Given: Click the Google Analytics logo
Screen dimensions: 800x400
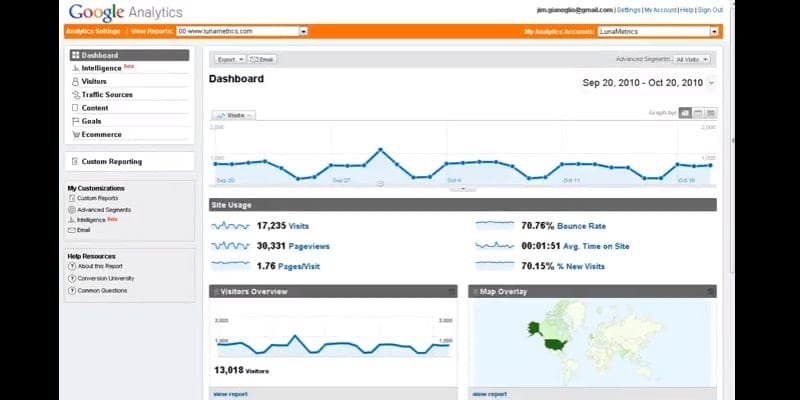Looking at the screenshot, I should [126, 12].
